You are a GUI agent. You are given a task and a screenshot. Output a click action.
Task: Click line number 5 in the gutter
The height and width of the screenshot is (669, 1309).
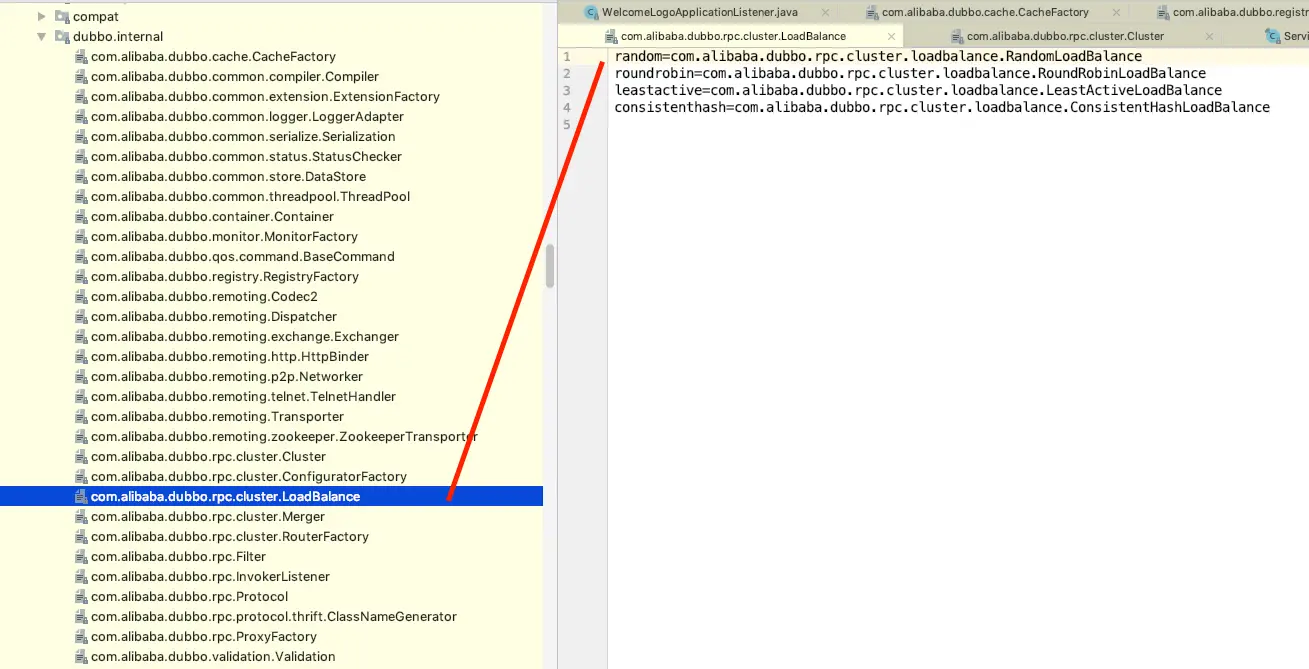pos(566,125)
